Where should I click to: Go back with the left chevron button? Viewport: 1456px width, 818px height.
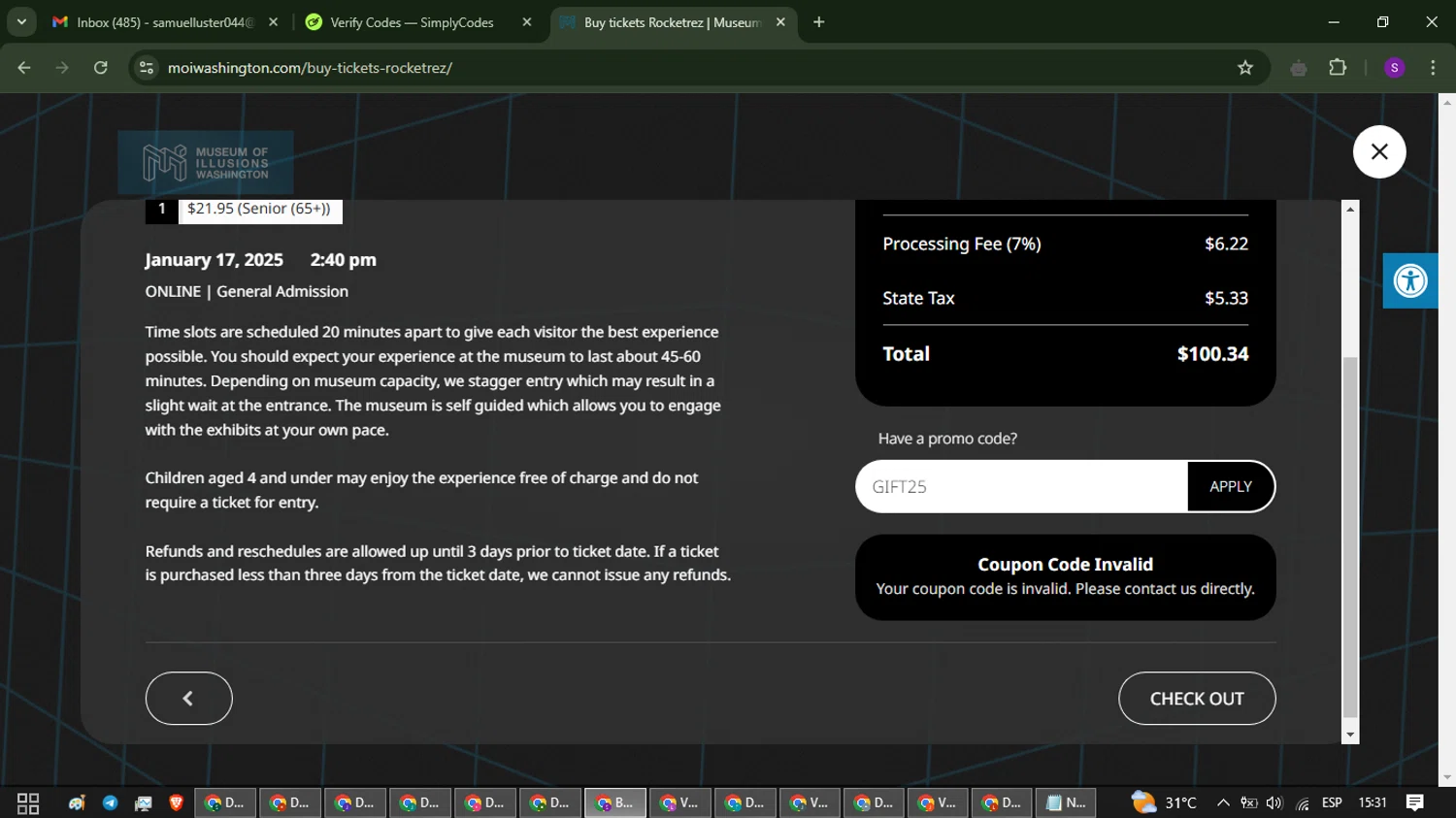(x=188, y=698)
